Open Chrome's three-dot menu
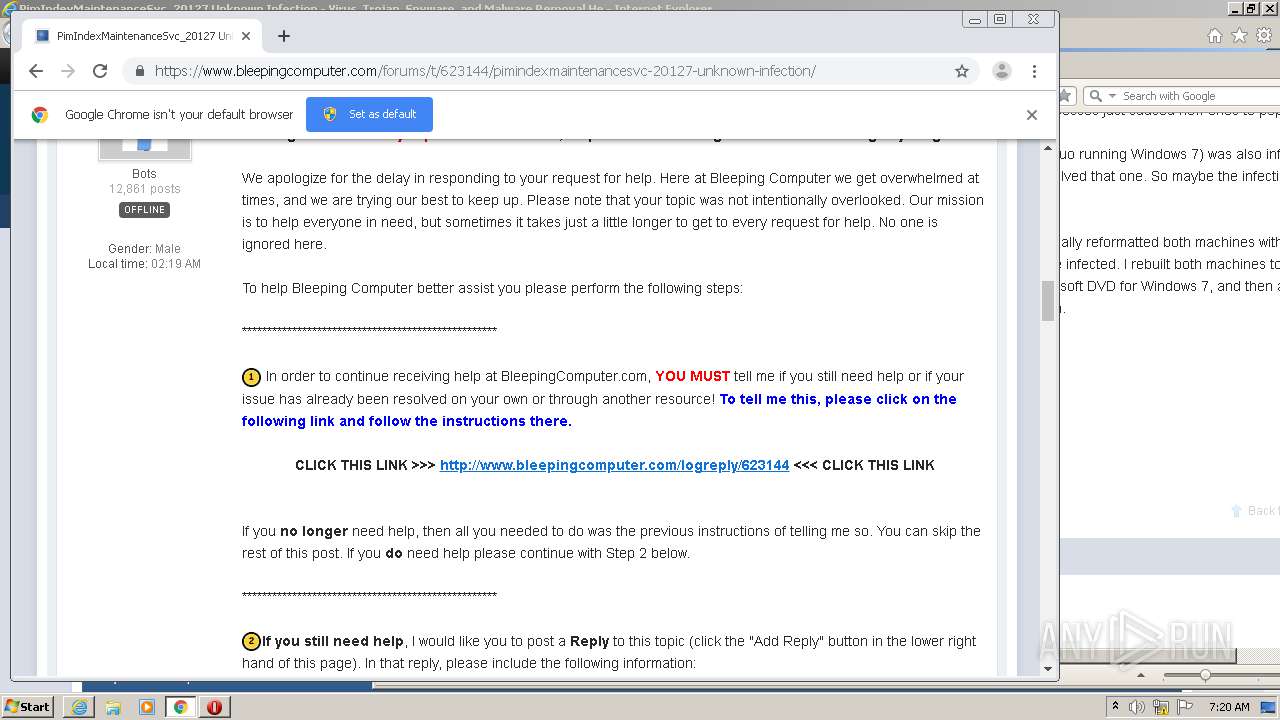This screenshot has height=720, width=1280. pyautogui.click(x=1034, y=71)
